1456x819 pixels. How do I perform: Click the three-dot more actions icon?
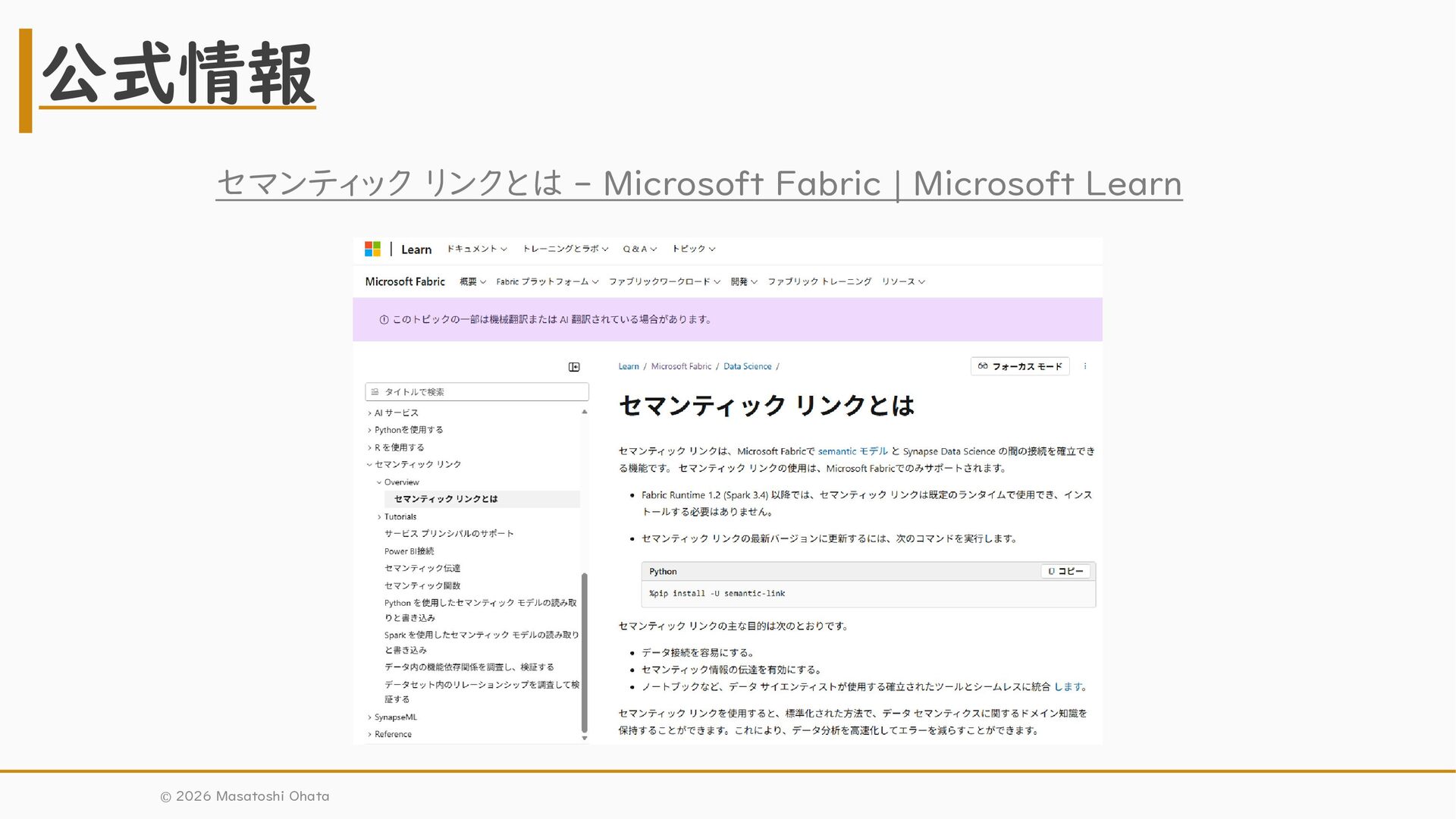coord(1085,366)
